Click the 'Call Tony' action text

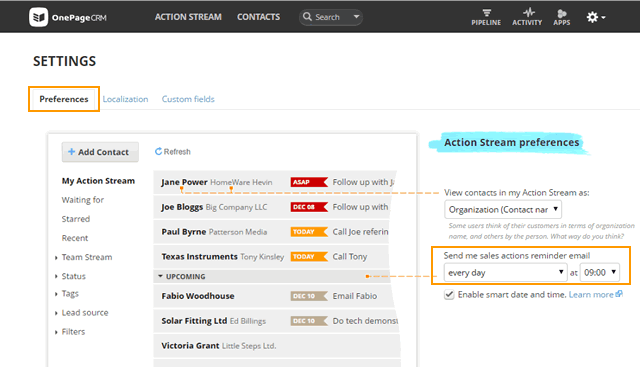(350, 257)
